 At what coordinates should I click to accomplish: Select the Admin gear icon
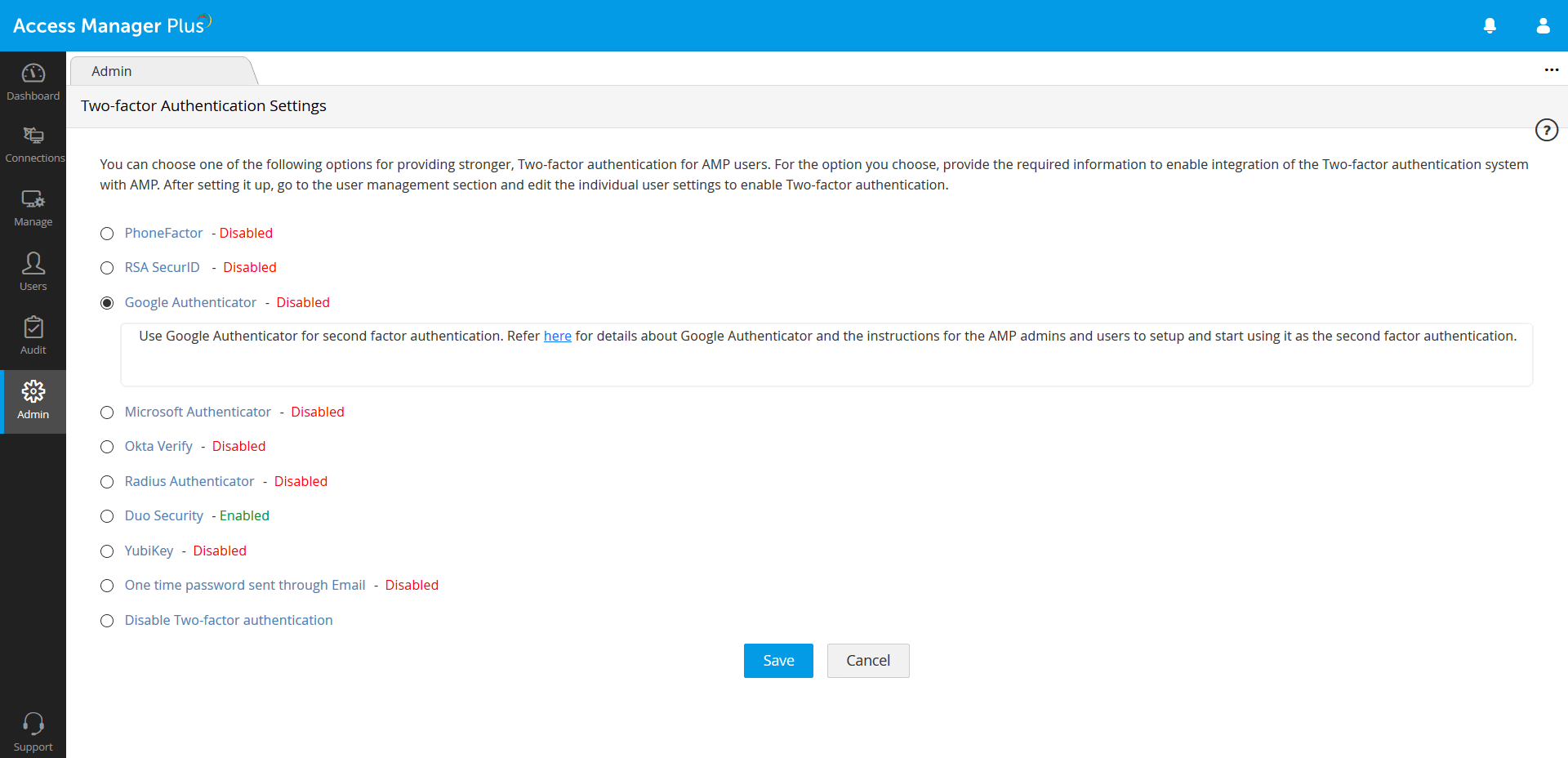tap(33, 391)
